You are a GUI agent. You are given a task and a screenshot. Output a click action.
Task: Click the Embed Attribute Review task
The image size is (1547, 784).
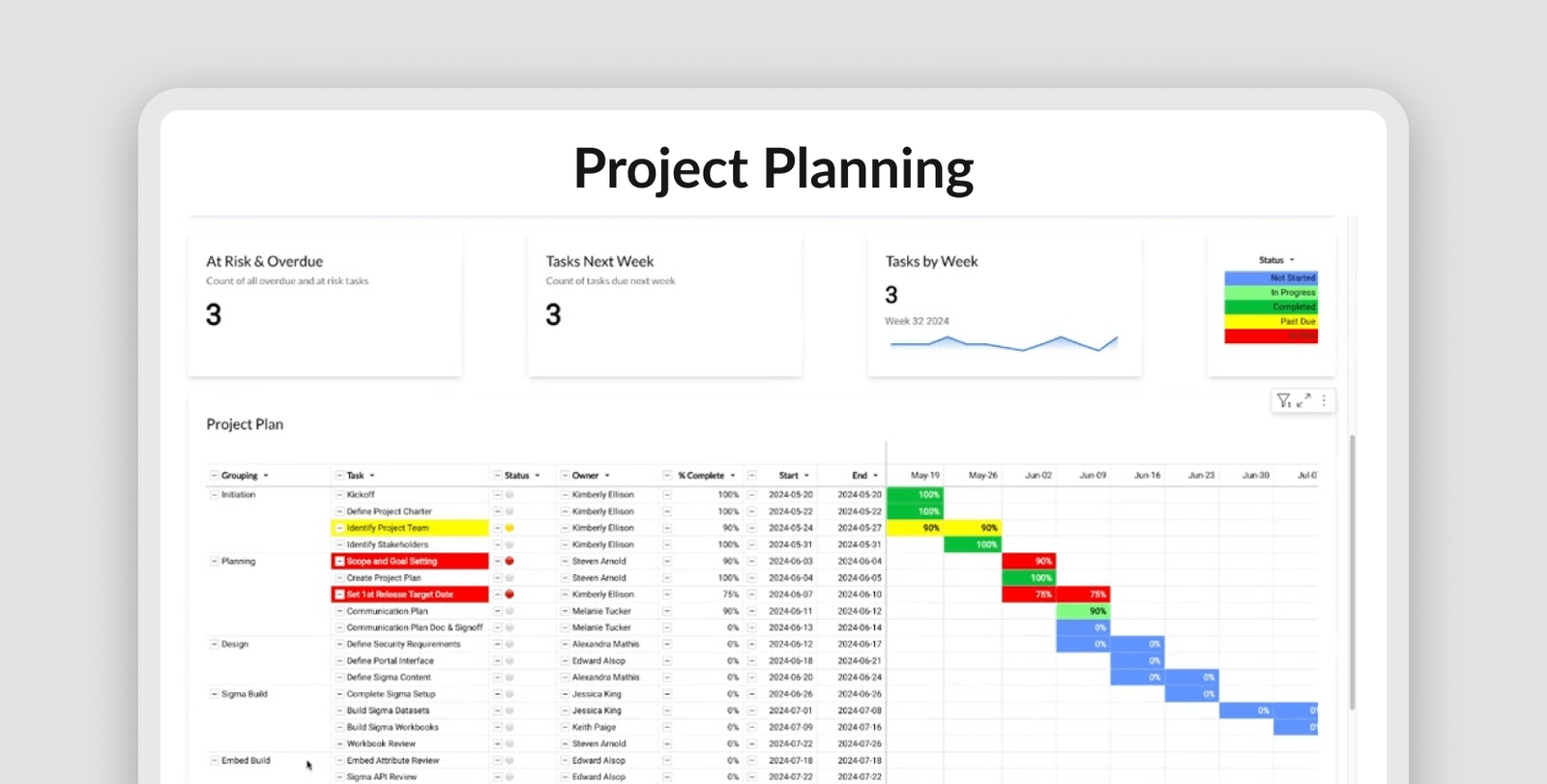393,761
